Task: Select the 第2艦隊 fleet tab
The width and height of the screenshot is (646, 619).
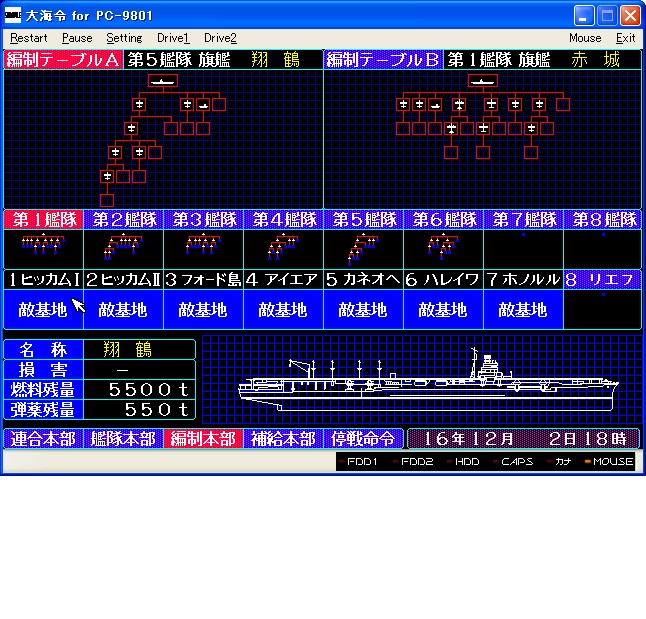Action: point(123,219)
